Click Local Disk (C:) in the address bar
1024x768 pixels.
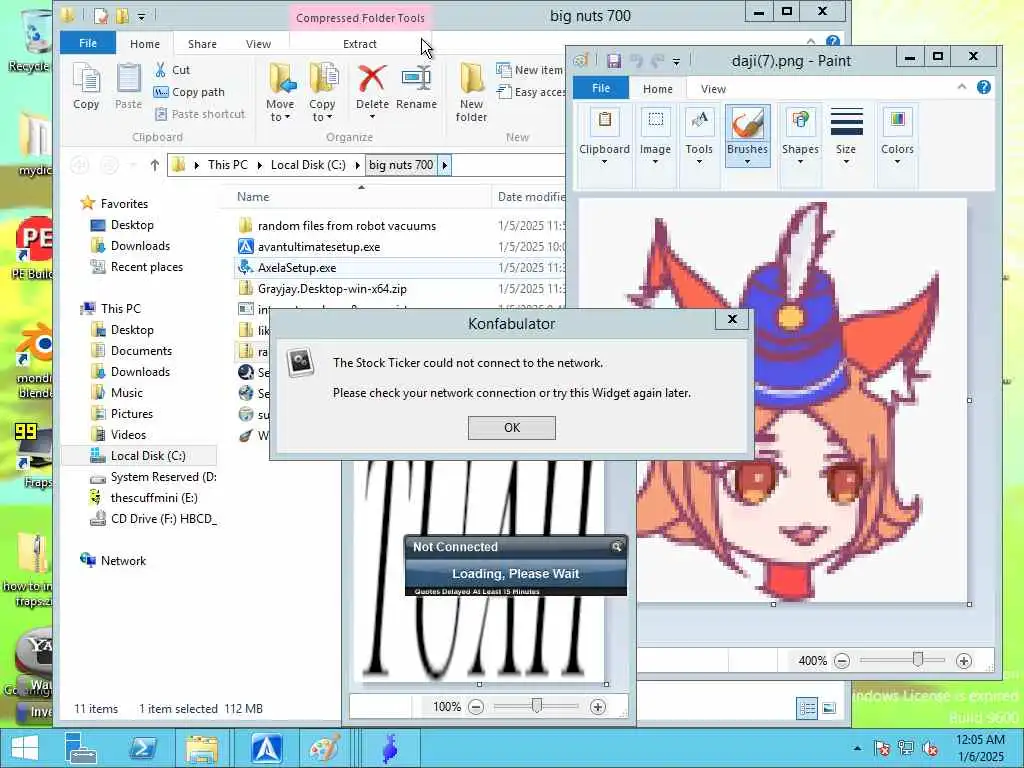click(x=308, y=165)
